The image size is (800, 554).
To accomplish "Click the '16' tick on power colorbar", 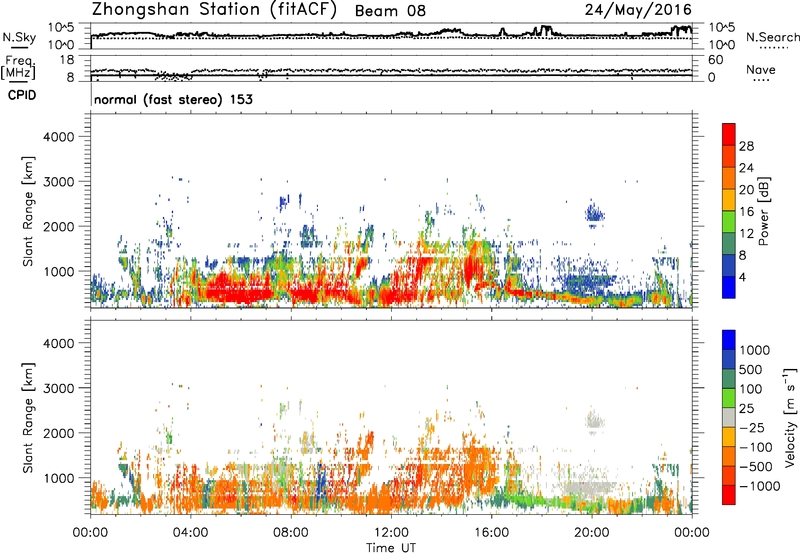I will point(746,212).
